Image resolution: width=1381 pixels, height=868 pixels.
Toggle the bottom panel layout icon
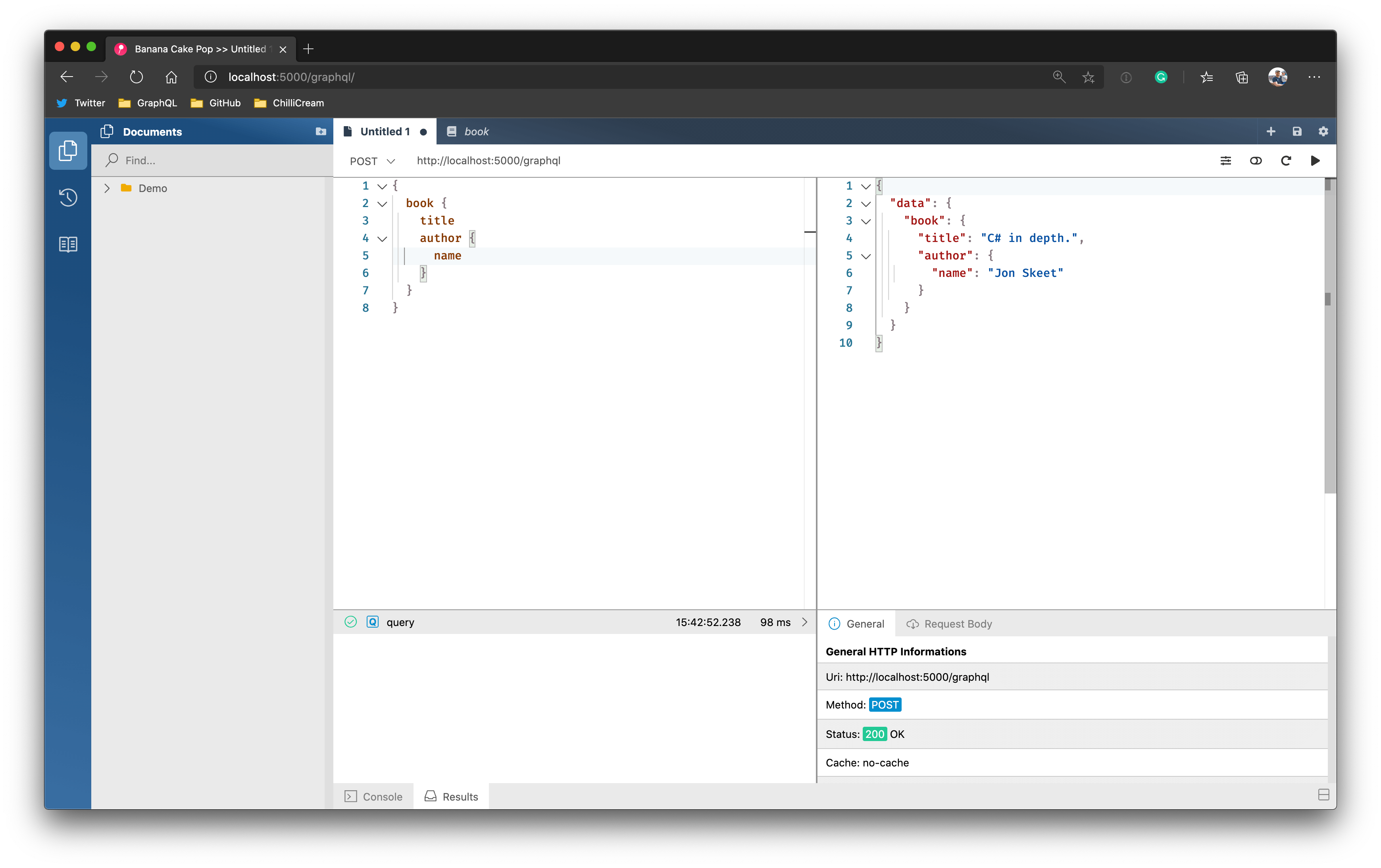[1323, 794]
